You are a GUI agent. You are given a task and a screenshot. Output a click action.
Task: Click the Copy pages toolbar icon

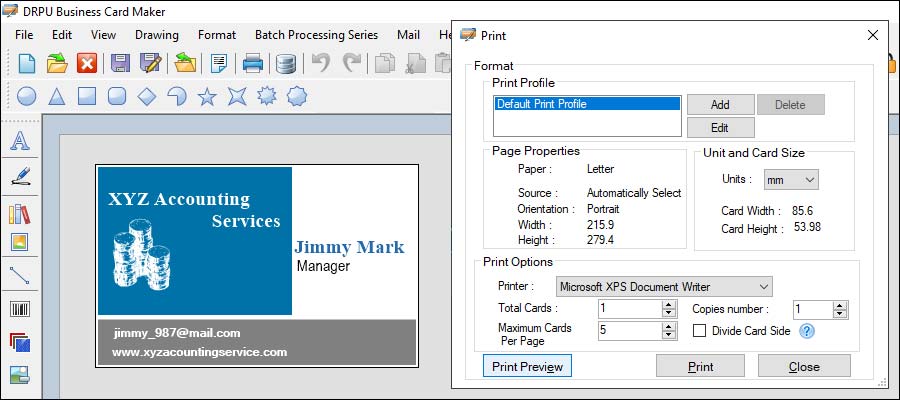(x=385, y=63)
